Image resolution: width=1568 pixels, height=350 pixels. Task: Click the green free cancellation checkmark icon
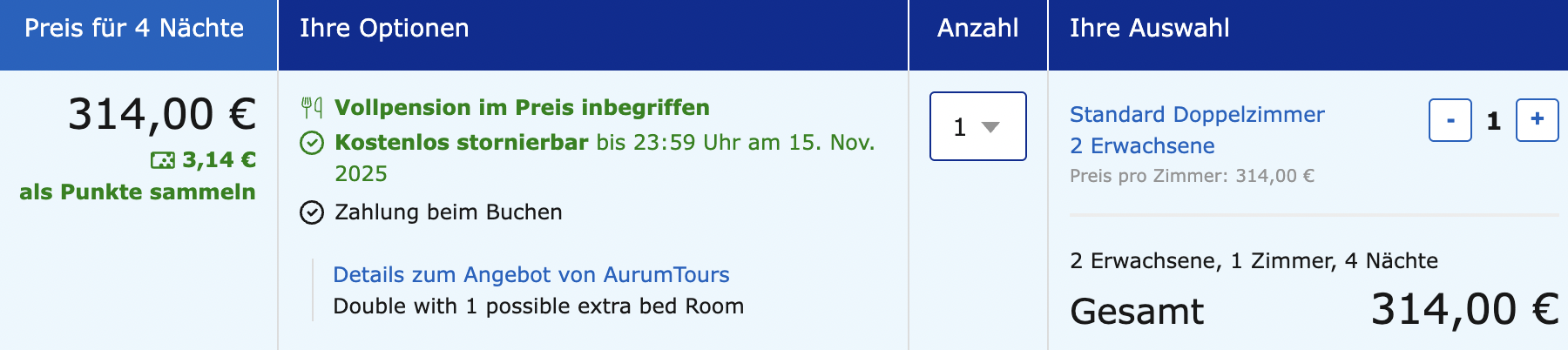click(311, 143)
